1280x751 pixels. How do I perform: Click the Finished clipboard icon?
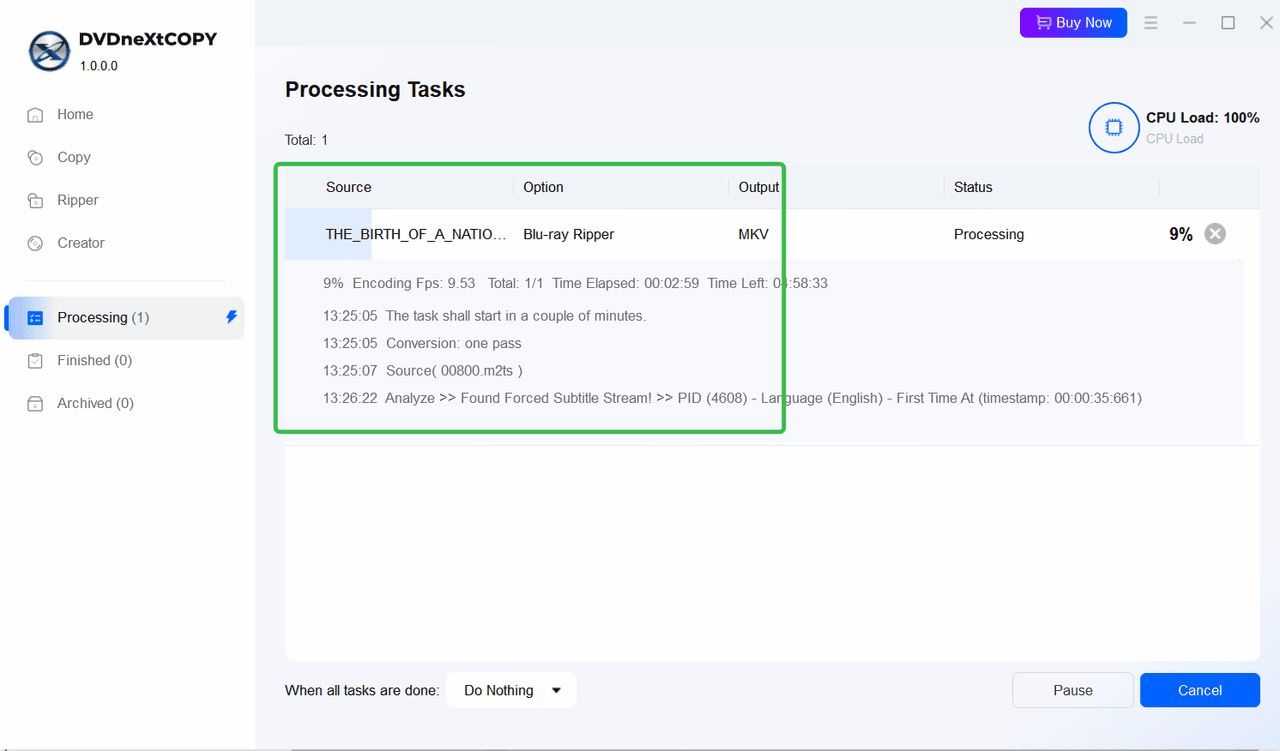click(35, 361)
